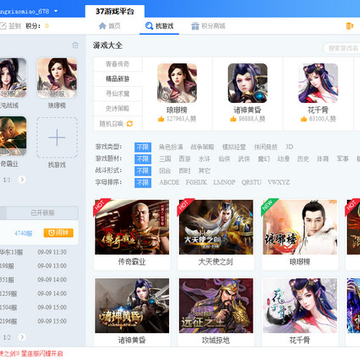Filter theme by 西游
The image size is (360, 360).
tap(184, 159)
